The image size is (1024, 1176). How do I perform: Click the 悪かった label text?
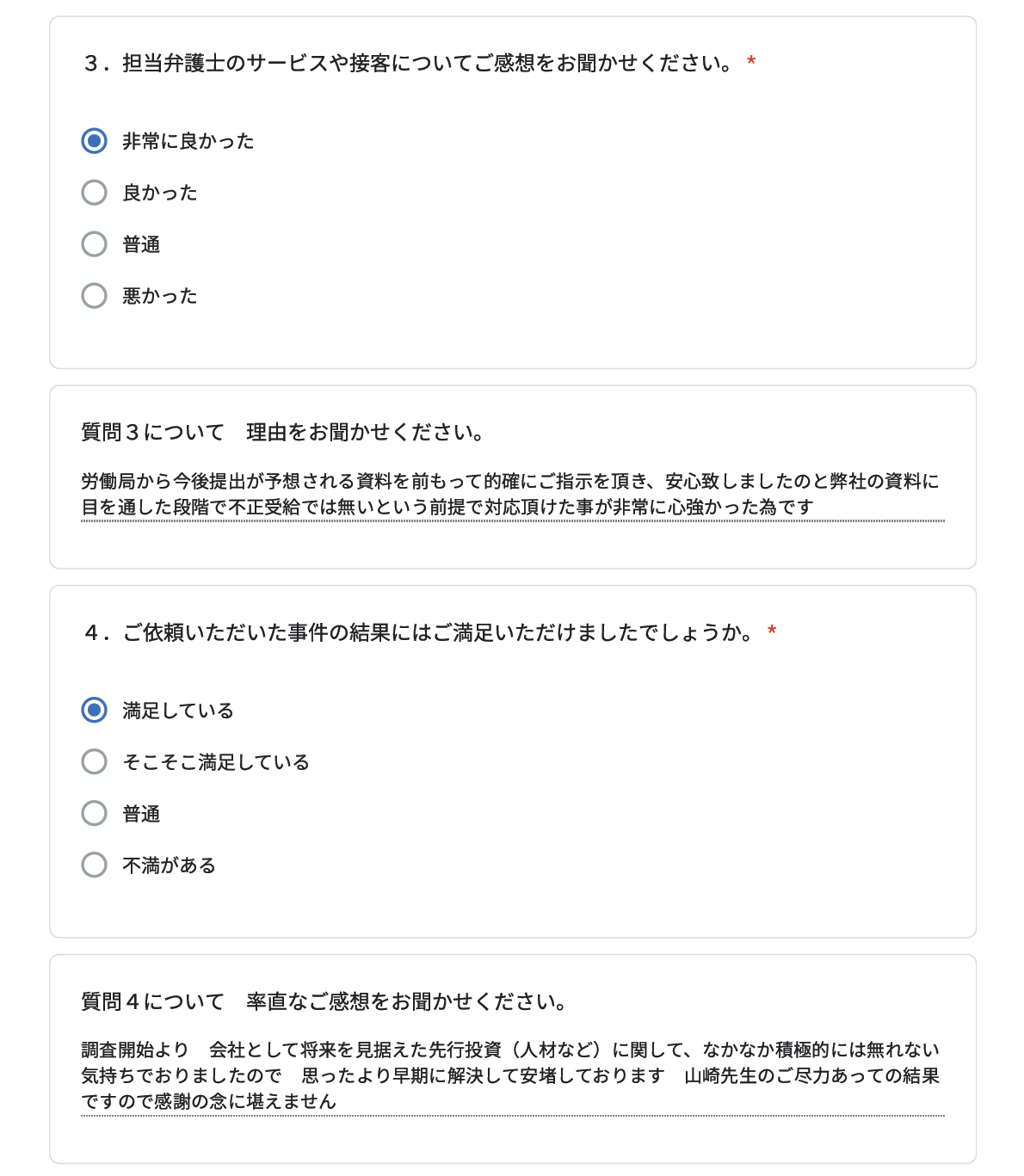tap(160, 297)
